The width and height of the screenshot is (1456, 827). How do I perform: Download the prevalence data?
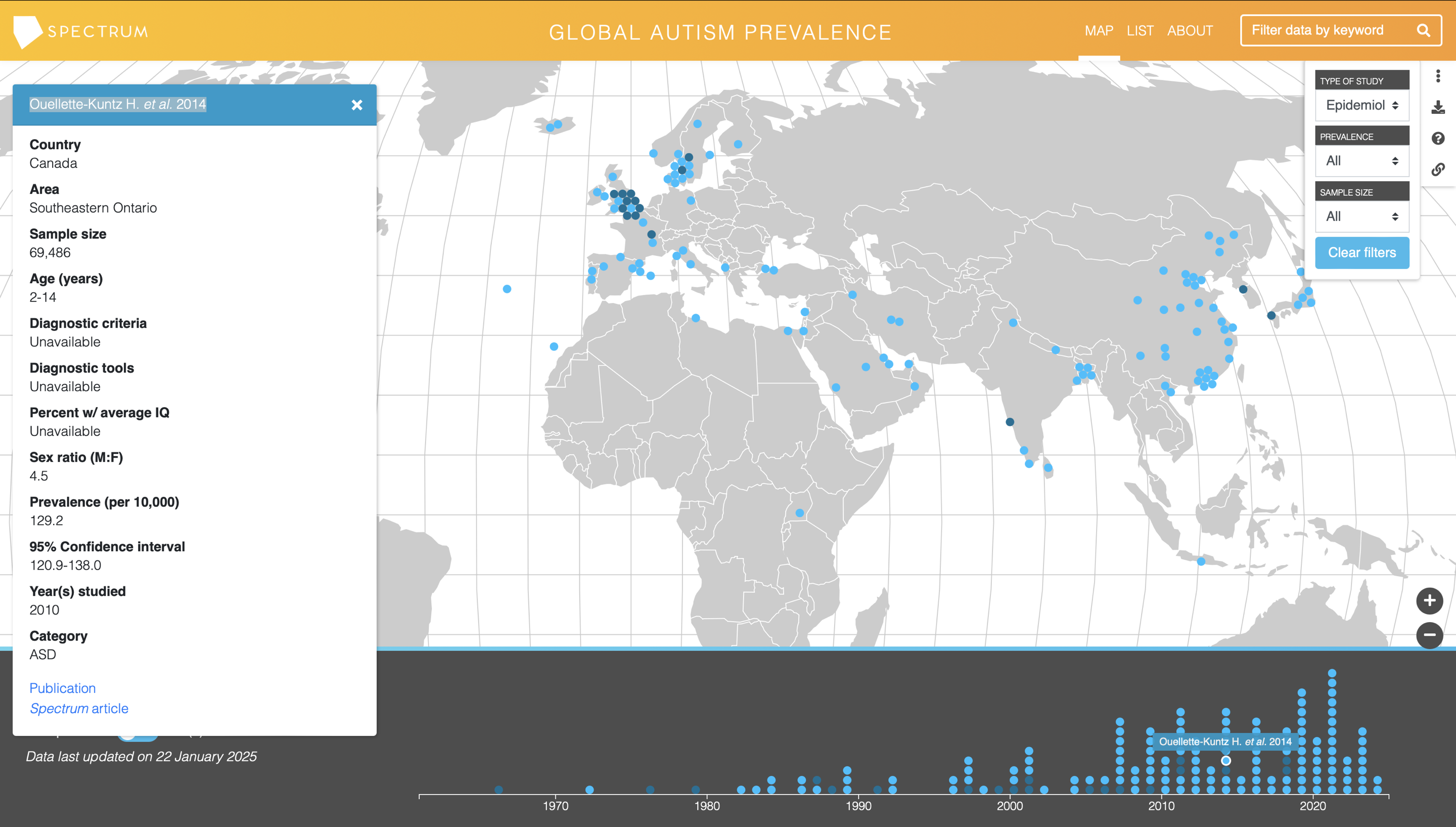click(x=1438, y=107)
